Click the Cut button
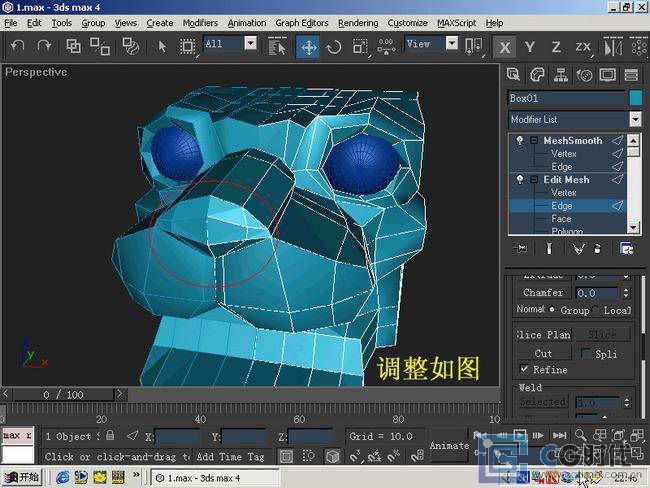Image resolution: width=650 pixels, height=488 pixels. [543, 353]
